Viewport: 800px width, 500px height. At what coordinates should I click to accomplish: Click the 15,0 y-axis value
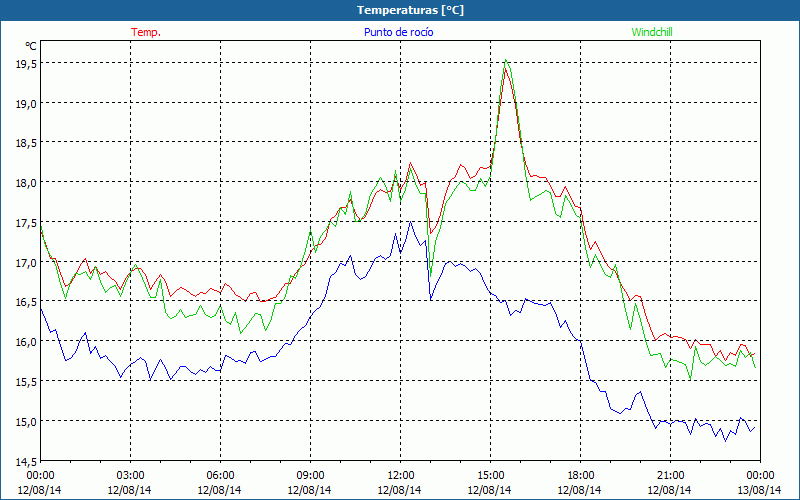[x=26, y=421]
